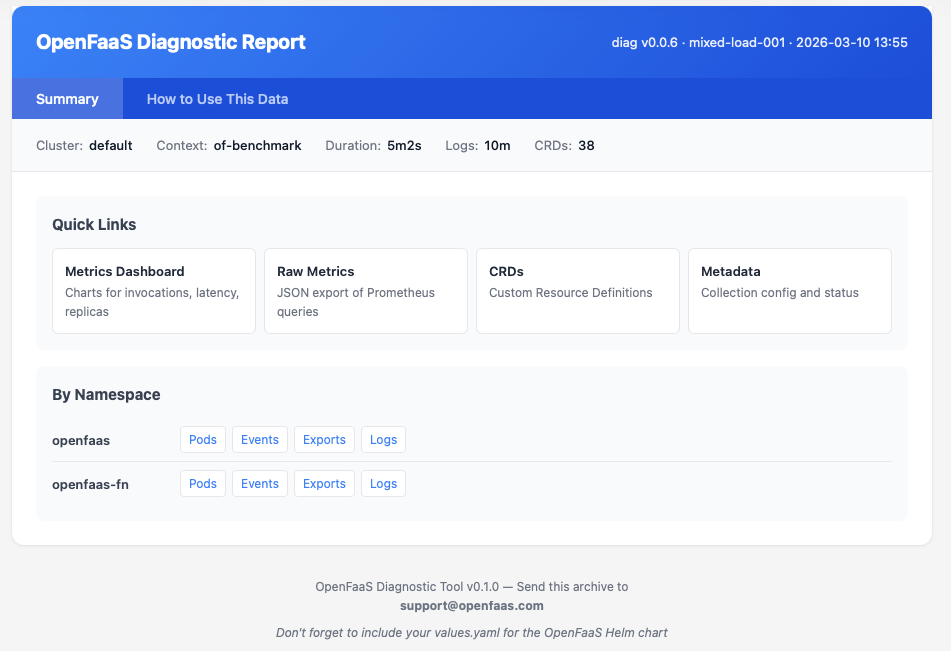The width and height of the screenshot is (951, 651).
Task: View the CRDs Custom Resource Definitions card
Action: [x=577, y=290]
